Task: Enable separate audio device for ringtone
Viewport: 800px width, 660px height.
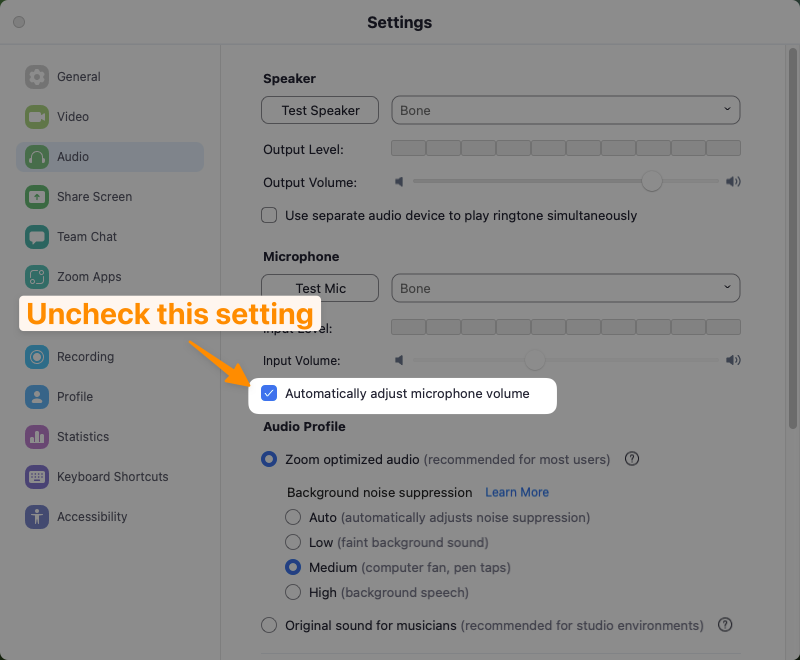Action: 269,215
